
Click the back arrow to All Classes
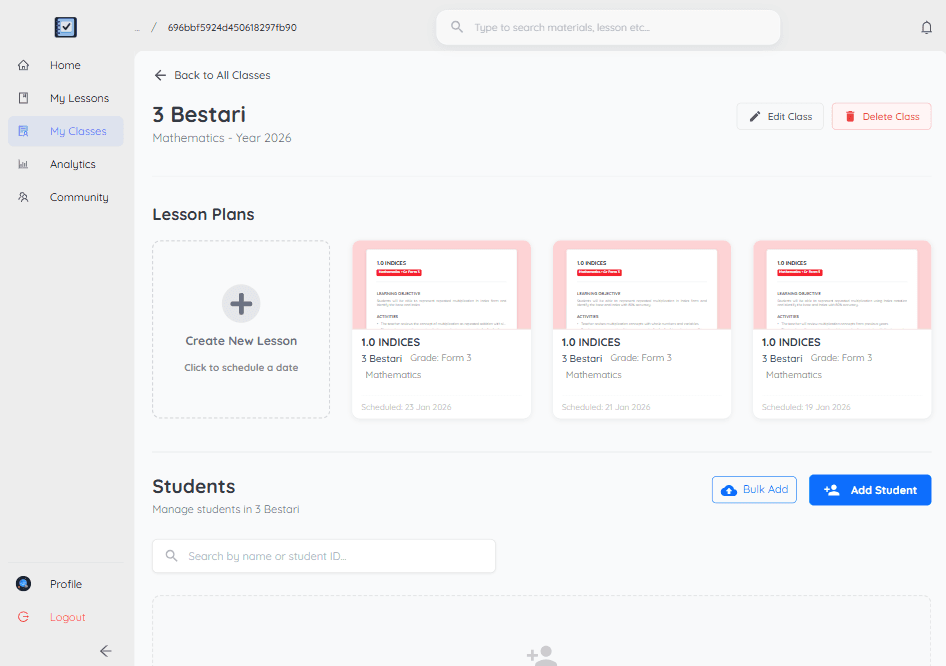(159, 74)
